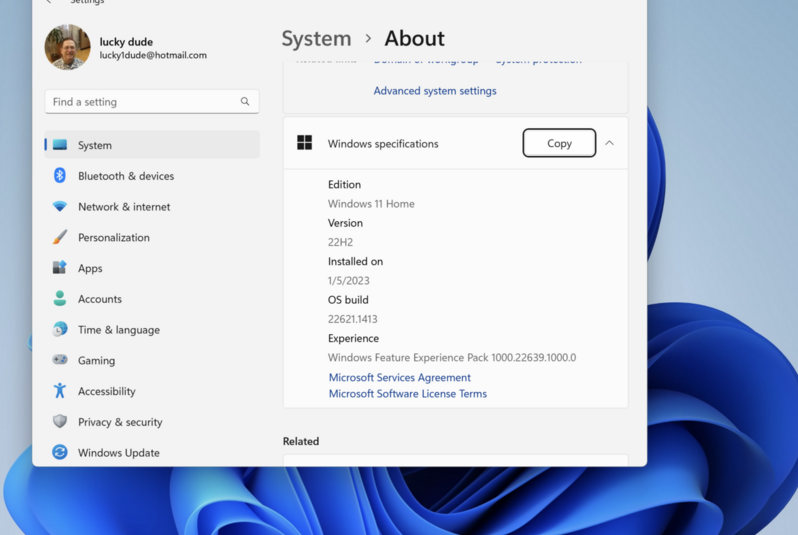Open Windows Update page

click(x=152, y=453)
